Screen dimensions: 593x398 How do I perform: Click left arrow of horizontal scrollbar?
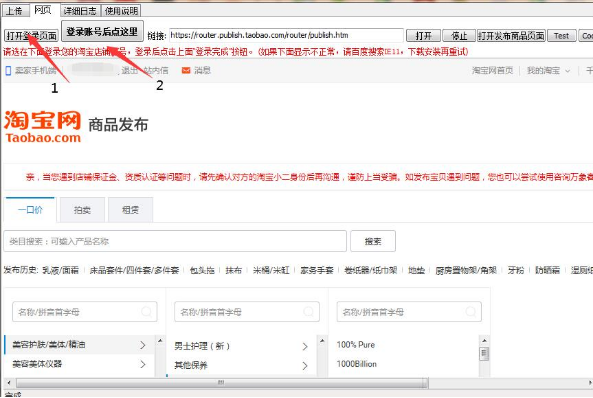click(9, 382)
